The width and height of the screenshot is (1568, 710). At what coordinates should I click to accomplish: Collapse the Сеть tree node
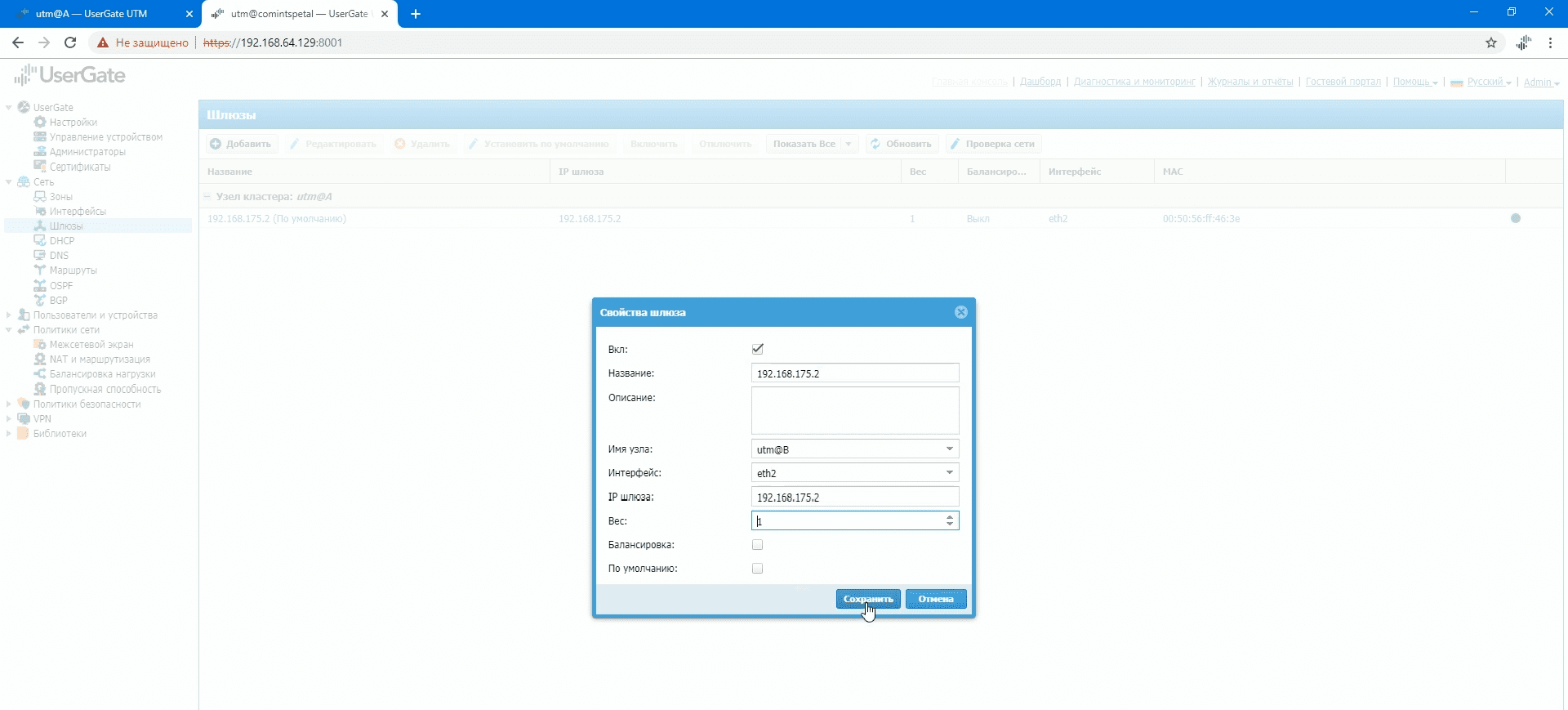coord(9,182)
